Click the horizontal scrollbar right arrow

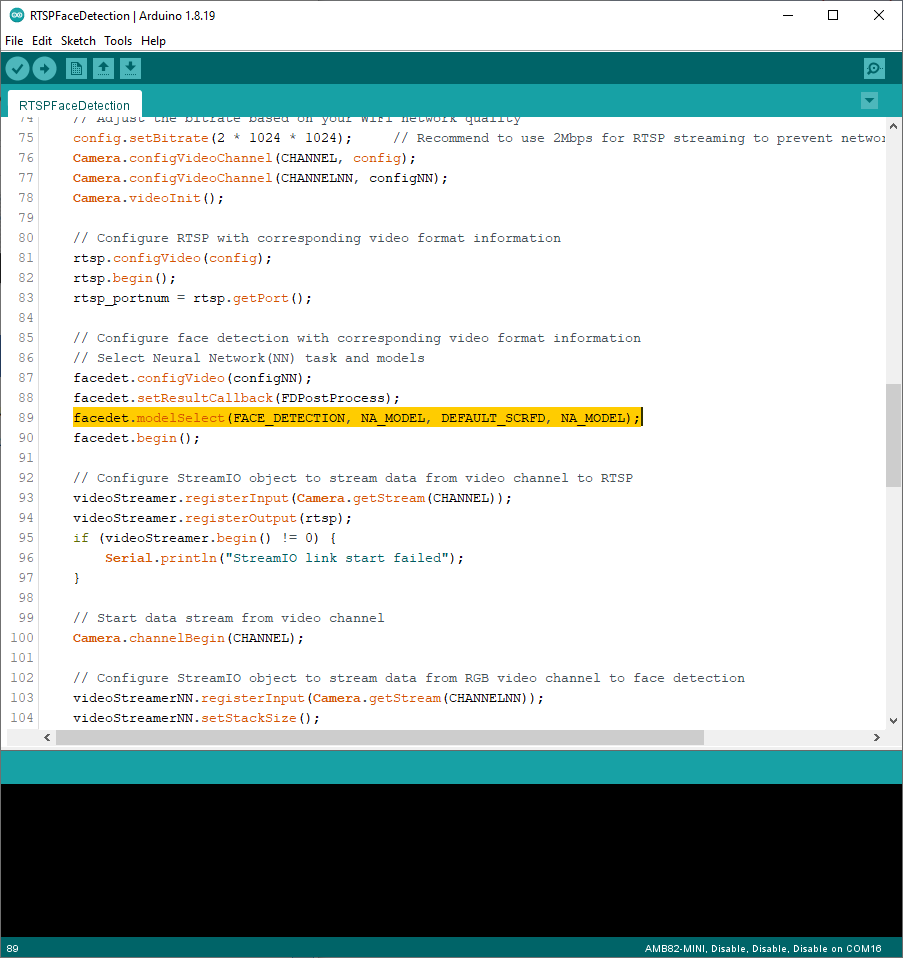click(x=876, y=737)
